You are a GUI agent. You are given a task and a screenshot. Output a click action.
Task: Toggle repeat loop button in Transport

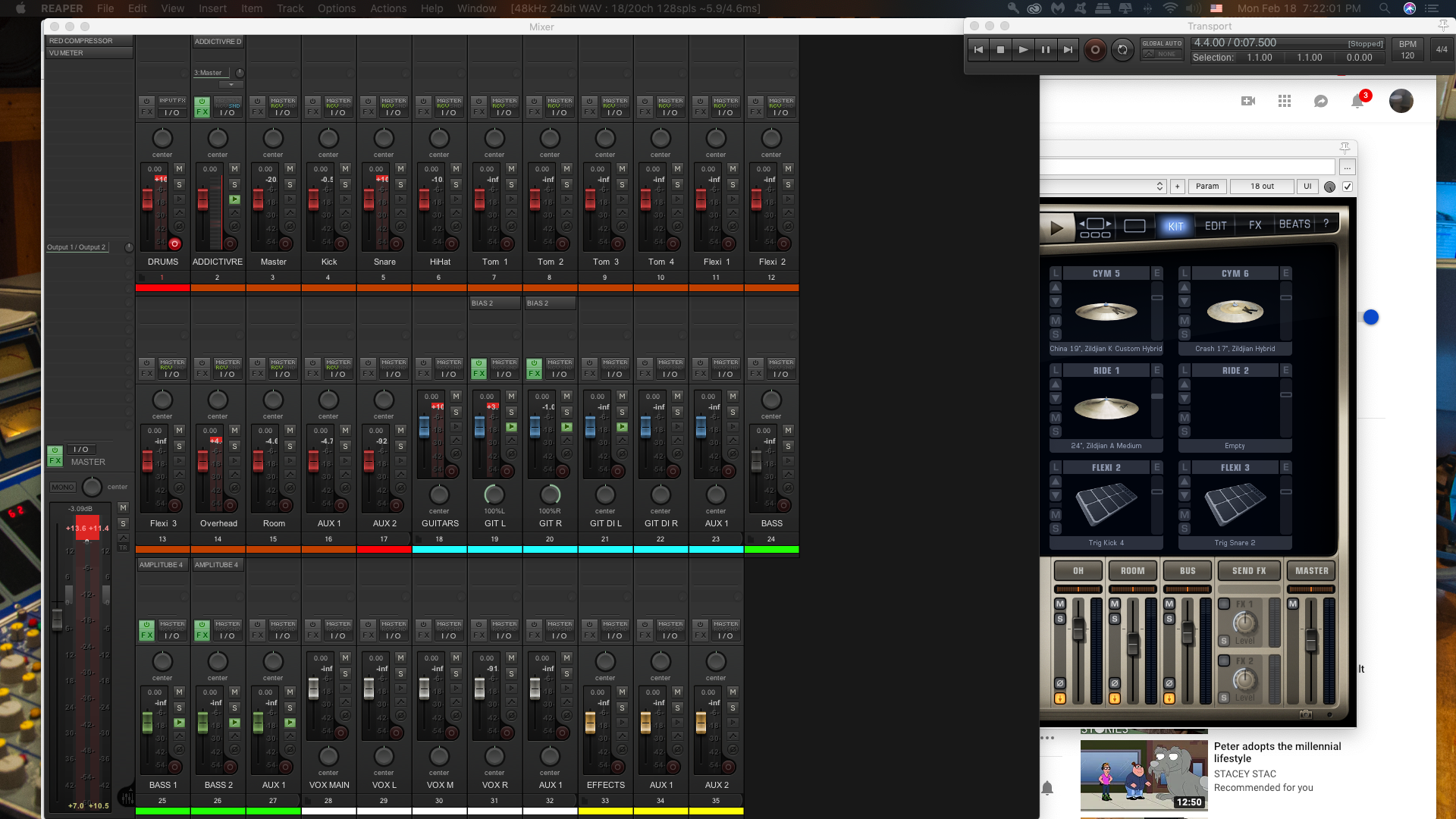pos(1122,50)
